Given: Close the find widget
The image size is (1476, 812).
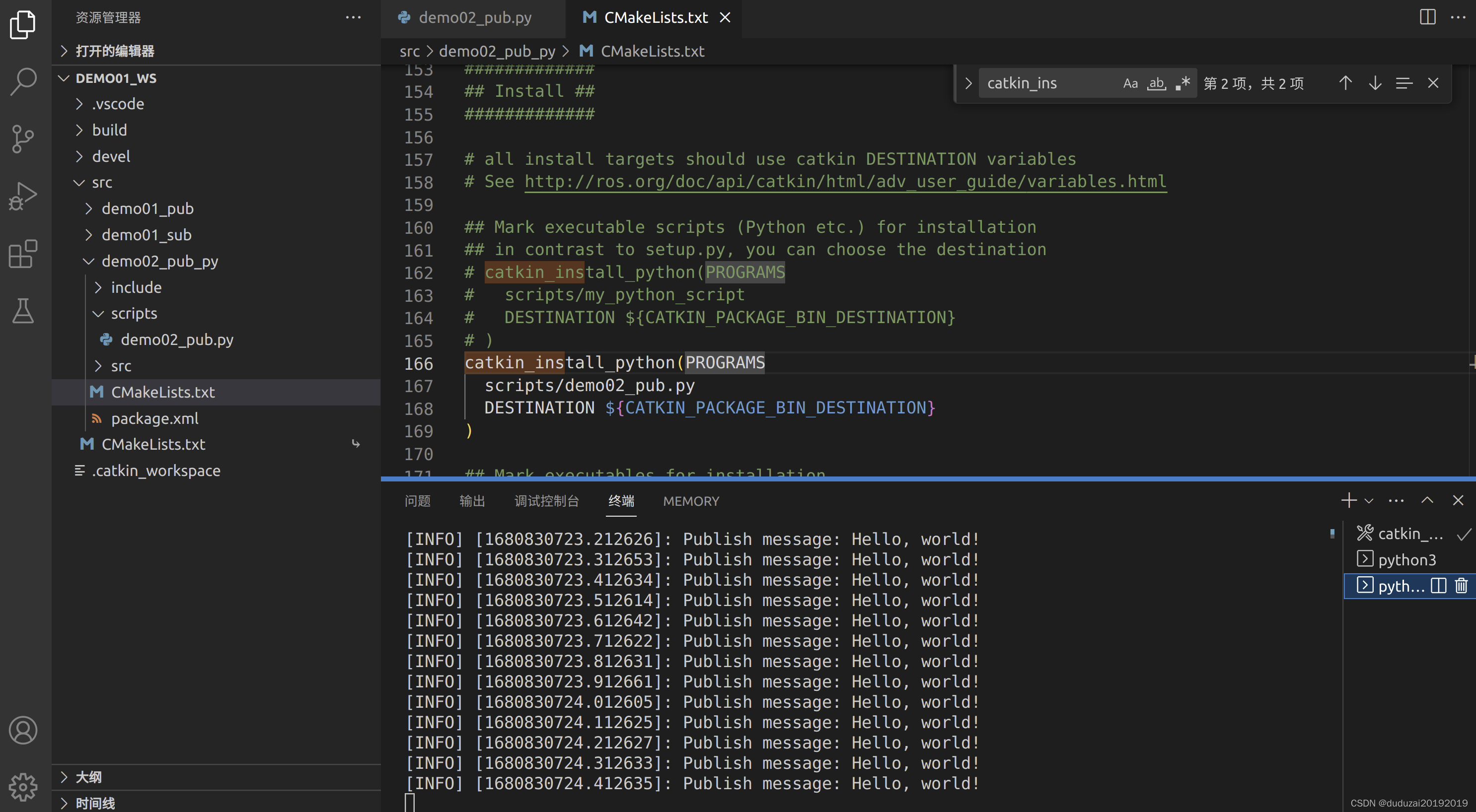Looking at the screenshot, I should pos(1433,83).
